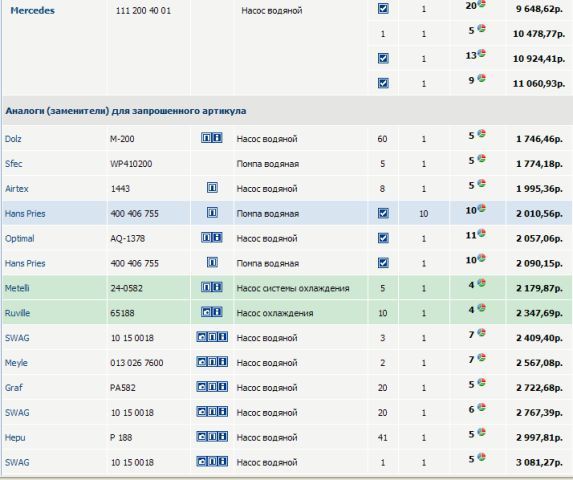The height and width of the screenshot is (480, 573).
Task: Open the camera photo icon for Graf PA582
Action: [x=201, y=386]
